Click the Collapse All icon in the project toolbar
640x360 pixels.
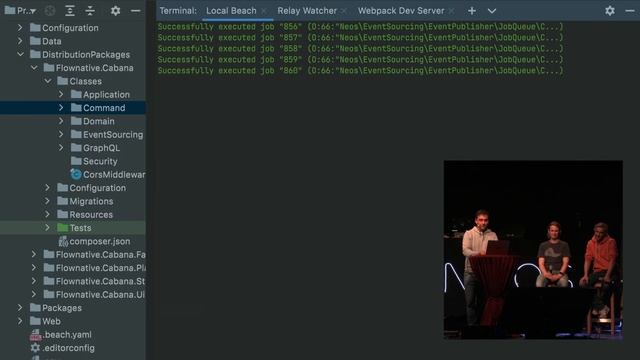[x=90, y=11]
